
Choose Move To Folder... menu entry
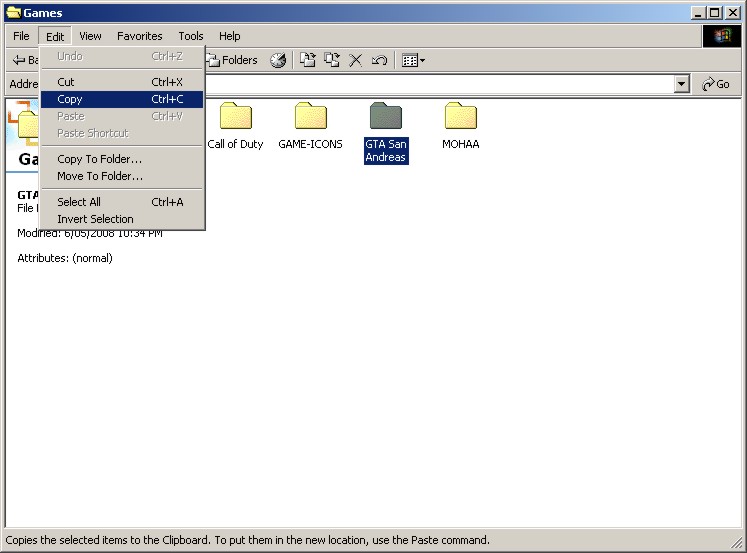click(x=122, y=176)
